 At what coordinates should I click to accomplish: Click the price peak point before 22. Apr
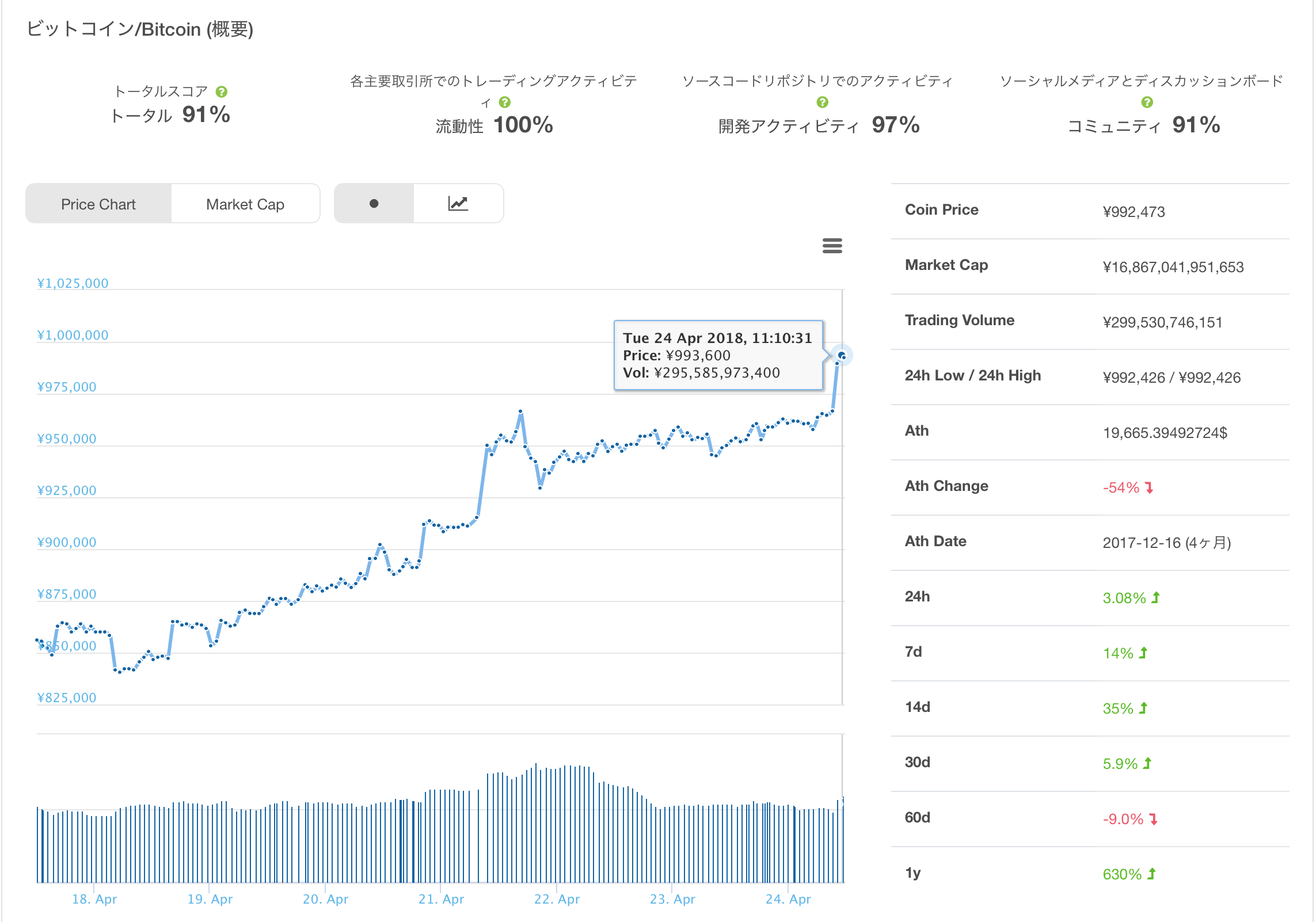coord(520,412)
